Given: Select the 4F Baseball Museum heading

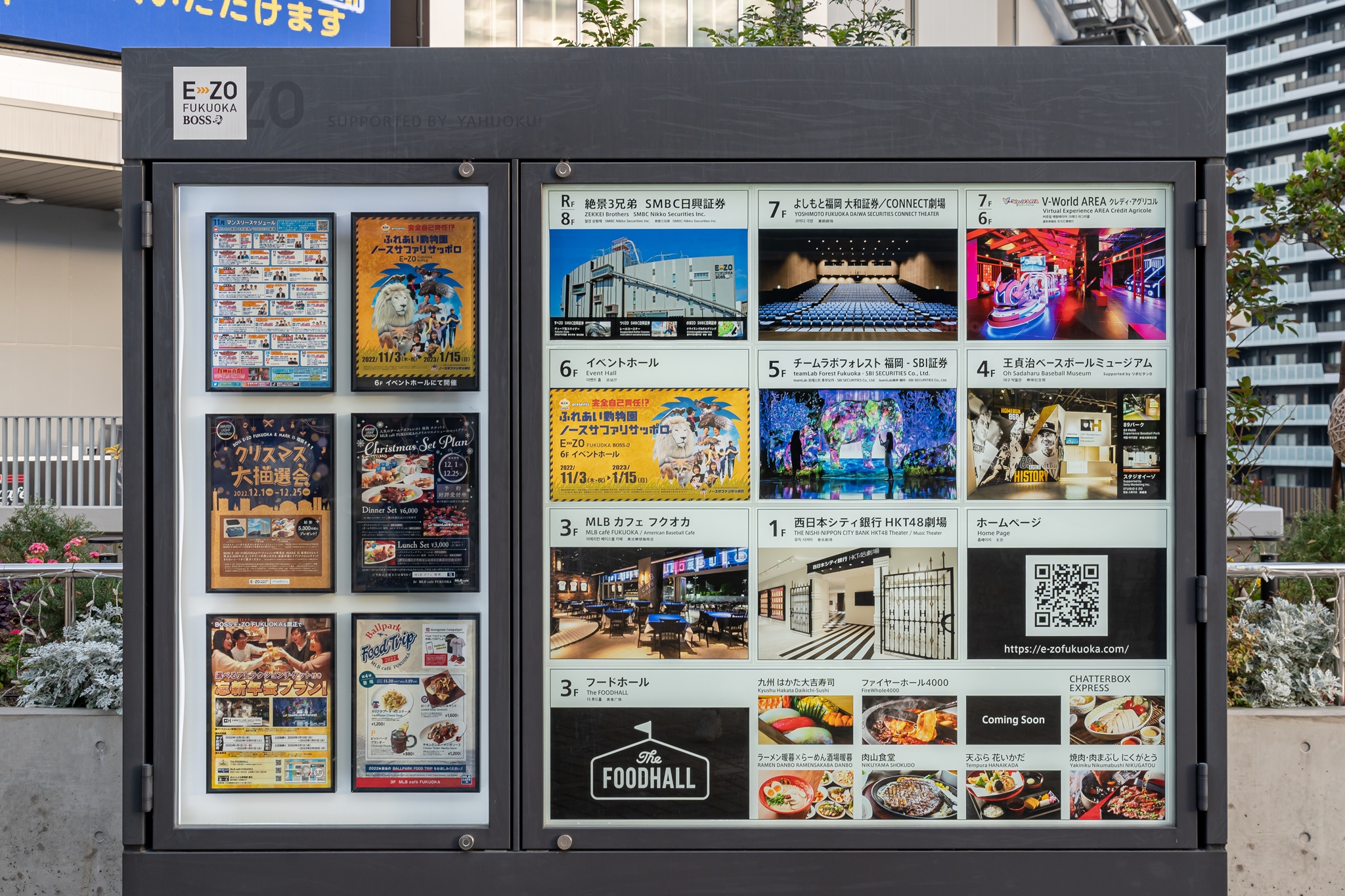Looking at the screenshot, I should point(1076,364).
